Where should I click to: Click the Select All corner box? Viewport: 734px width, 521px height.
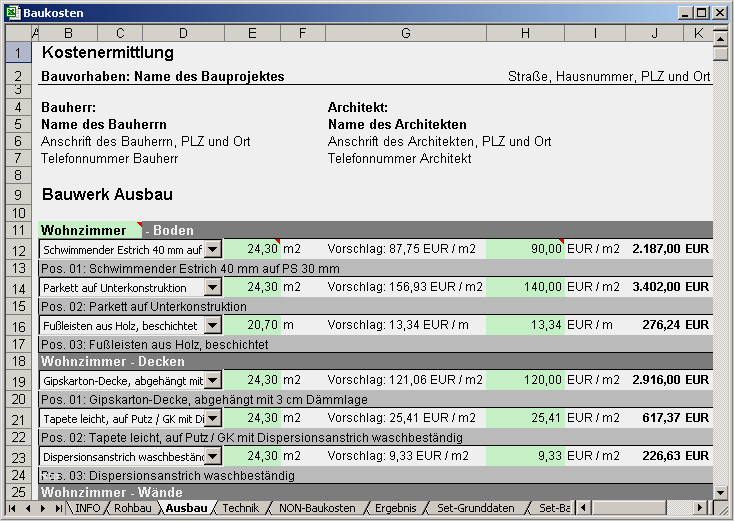pyautogui.click(x=18, y=33)
